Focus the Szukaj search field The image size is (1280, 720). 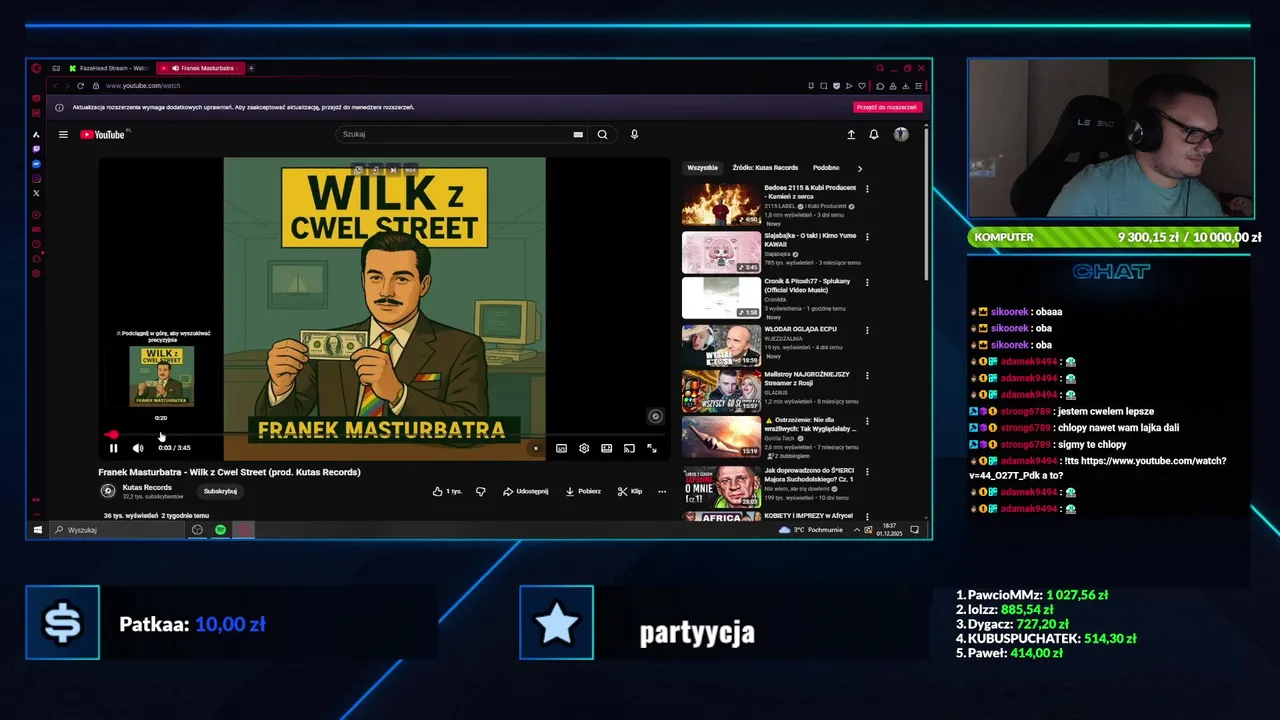point(452,134)
